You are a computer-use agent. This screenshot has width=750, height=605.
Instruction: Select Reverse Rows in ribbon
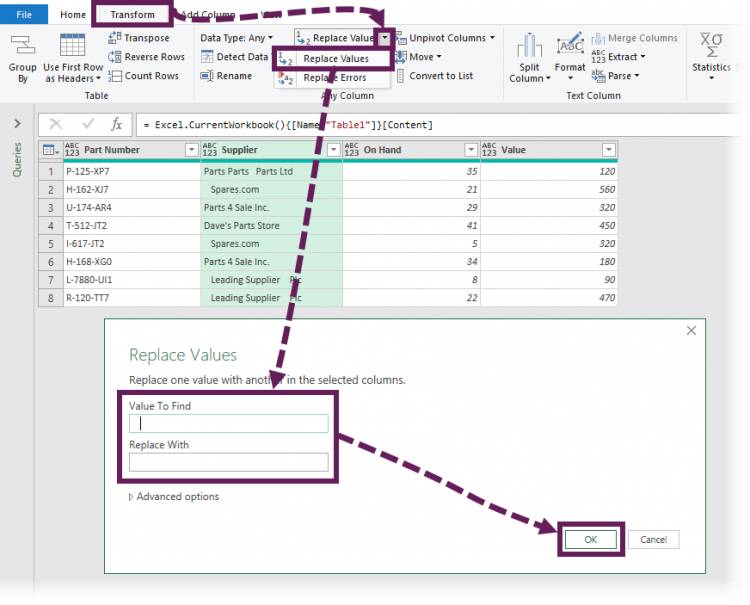[x=146, y=57]
